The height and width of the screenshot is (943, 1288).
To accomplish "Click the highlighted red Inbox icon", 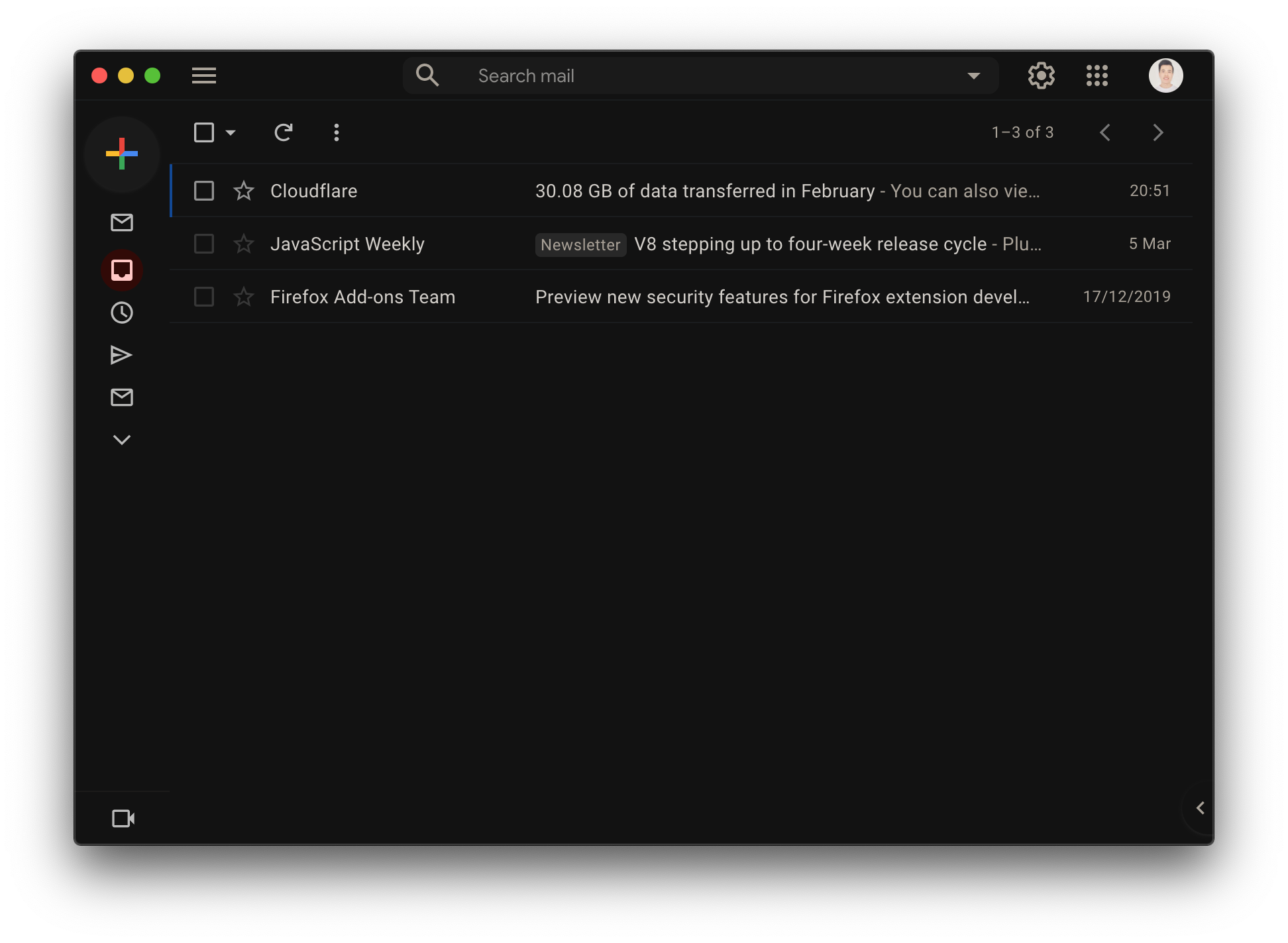I will (x=122, y=270).
